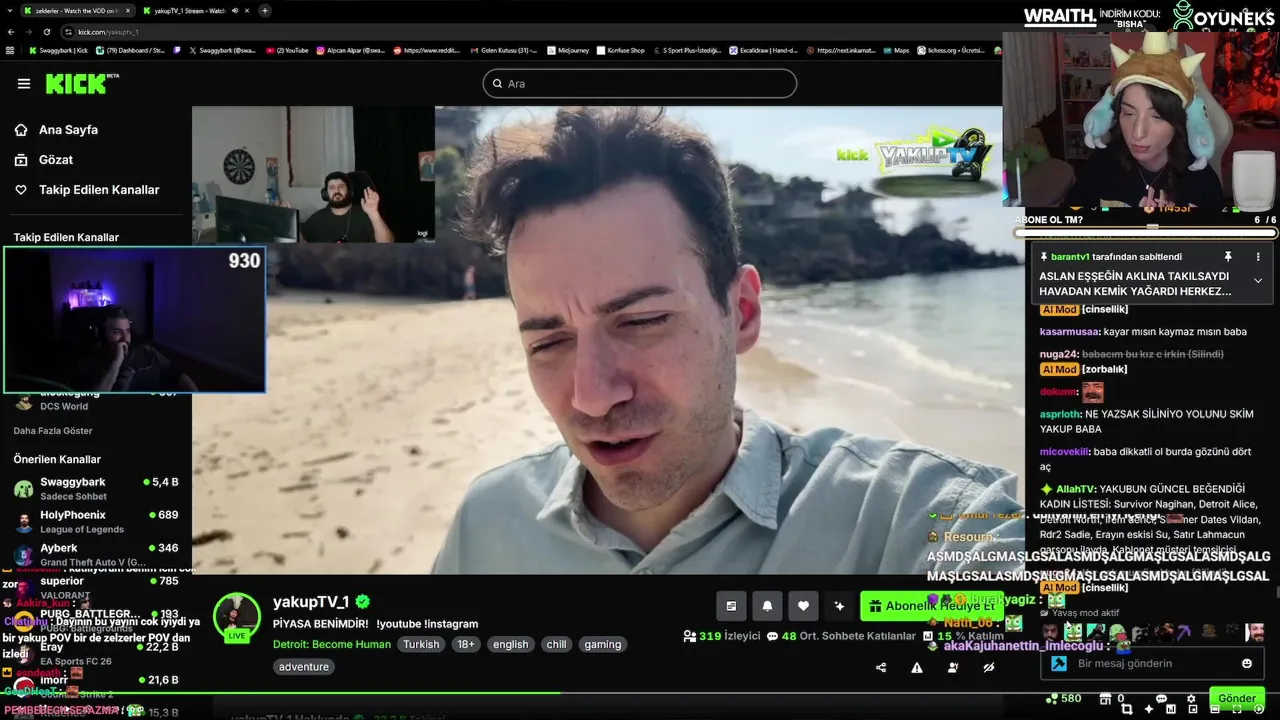Click the browser back arrow
Viewport: 1280px width, 720px height.
pyautogui.click(x=10, y=32)
